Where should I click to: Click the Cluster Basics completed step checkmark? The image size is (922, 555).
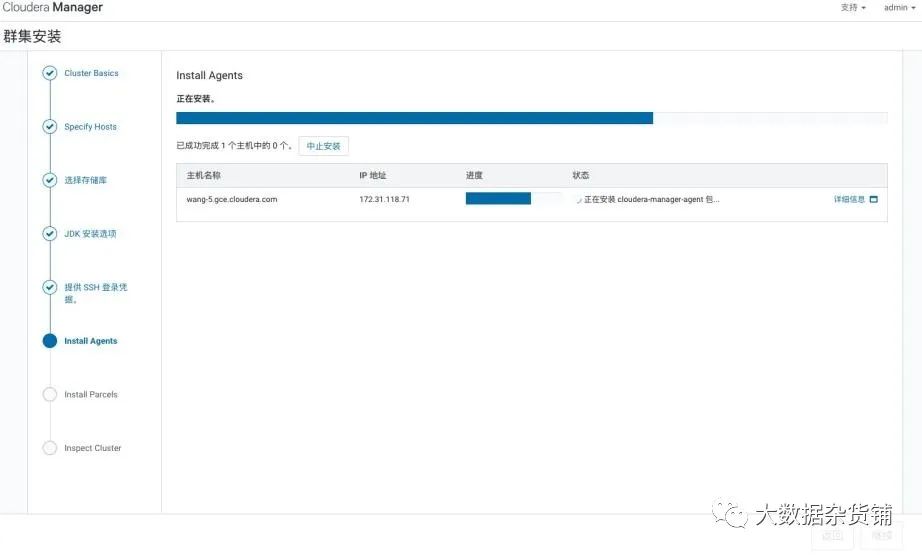point(49,73)
